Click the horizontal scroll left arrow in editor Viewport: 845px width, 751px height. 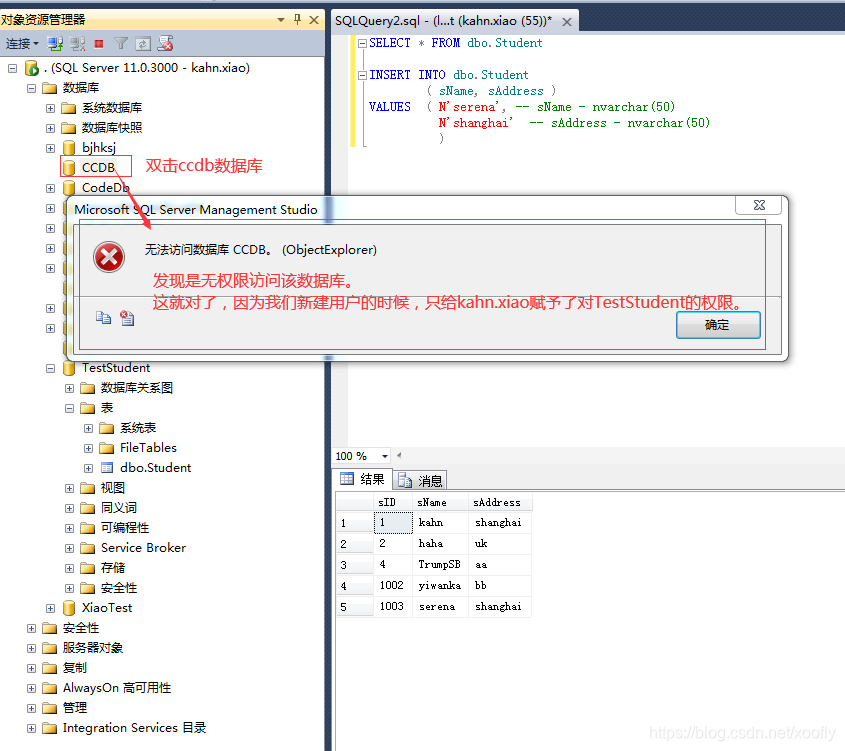[x=399, y=456]
